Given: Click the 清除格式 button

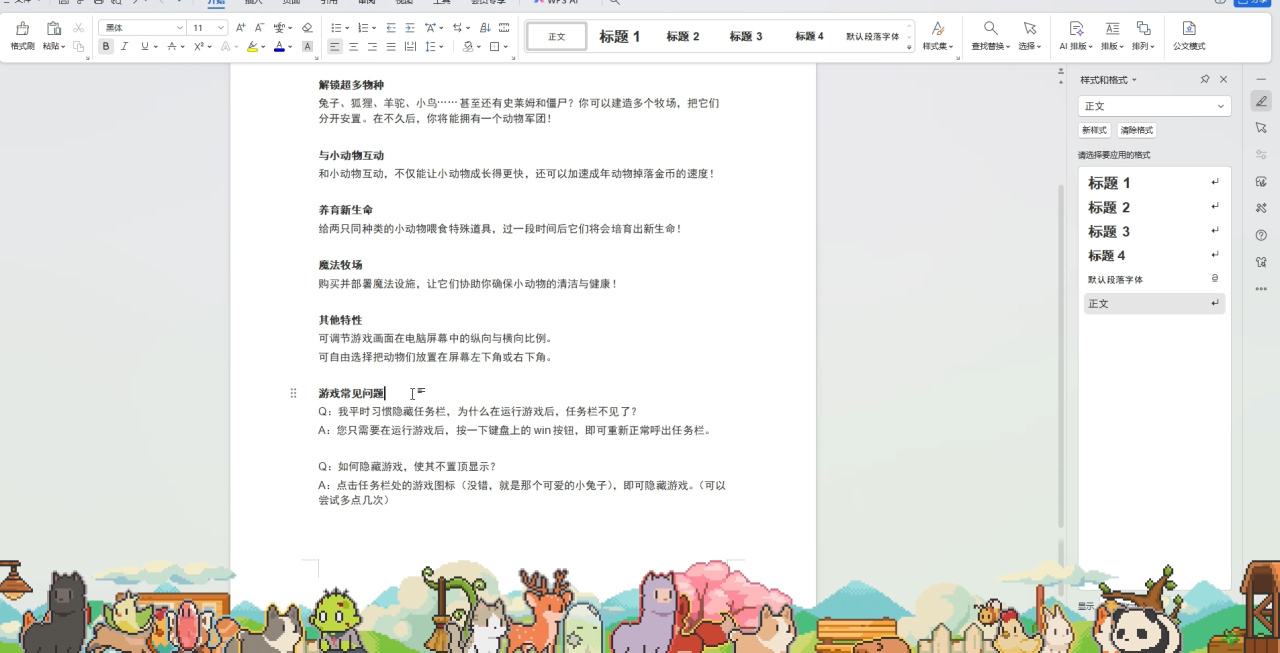Looking at the screenshot, I should point(1137,130).
